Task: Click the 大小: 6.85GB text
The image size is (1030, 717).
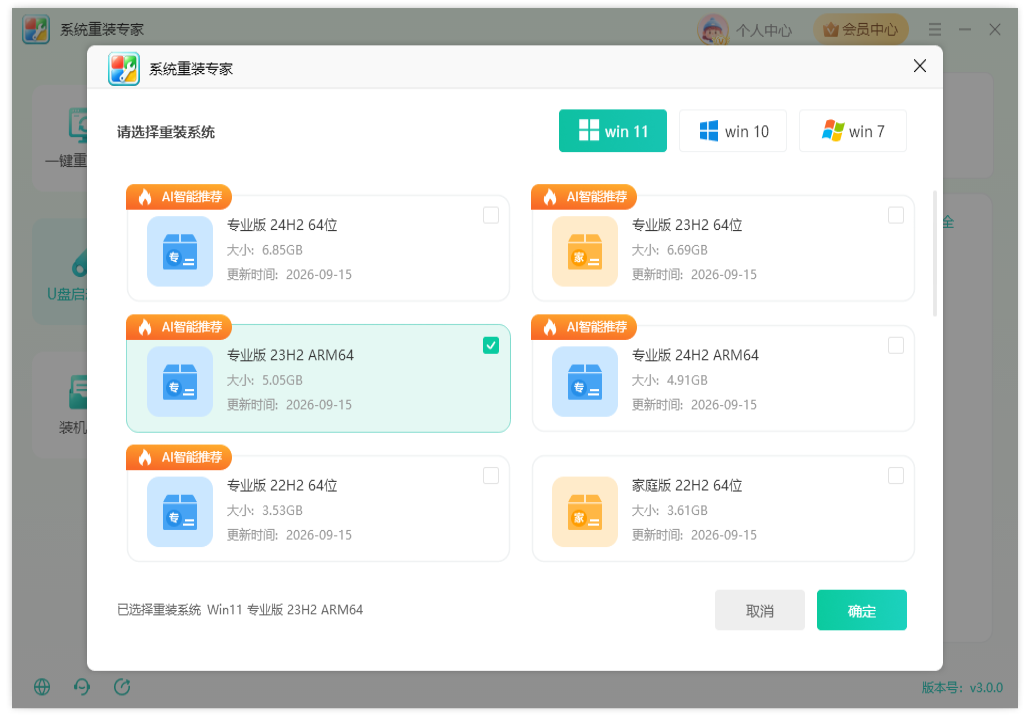Action: (265, 250)
